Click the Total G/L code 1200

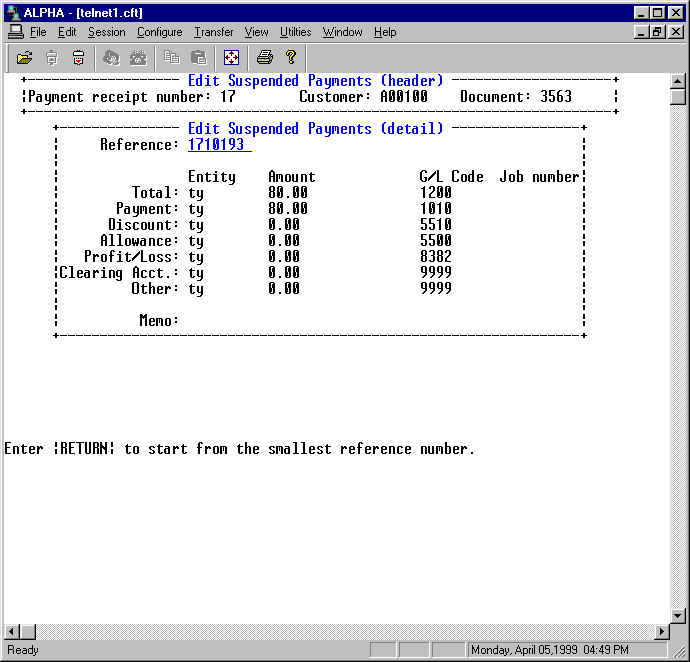[436, 192]
